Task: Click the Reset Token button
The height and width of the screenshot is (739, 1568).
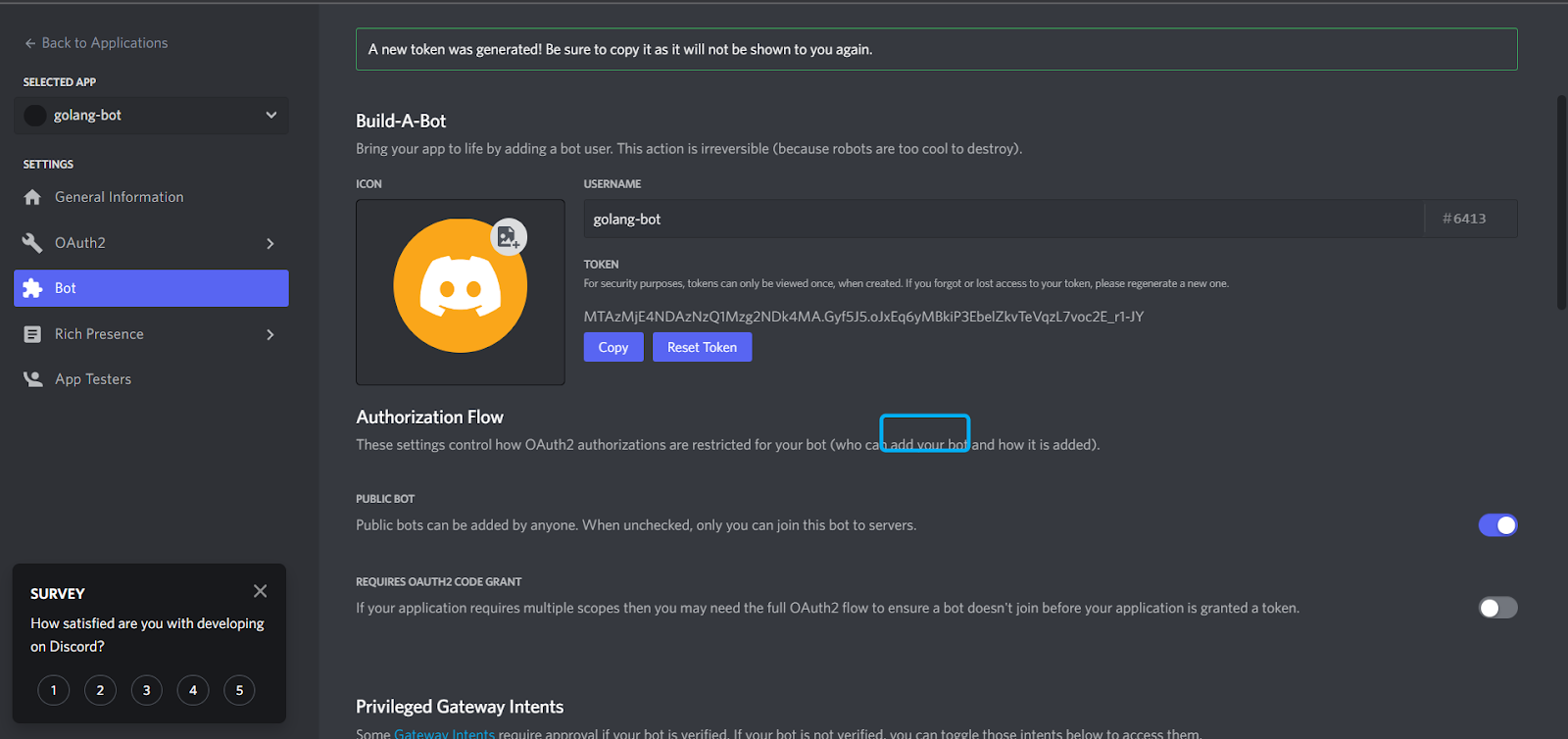Action: point(702,347)
